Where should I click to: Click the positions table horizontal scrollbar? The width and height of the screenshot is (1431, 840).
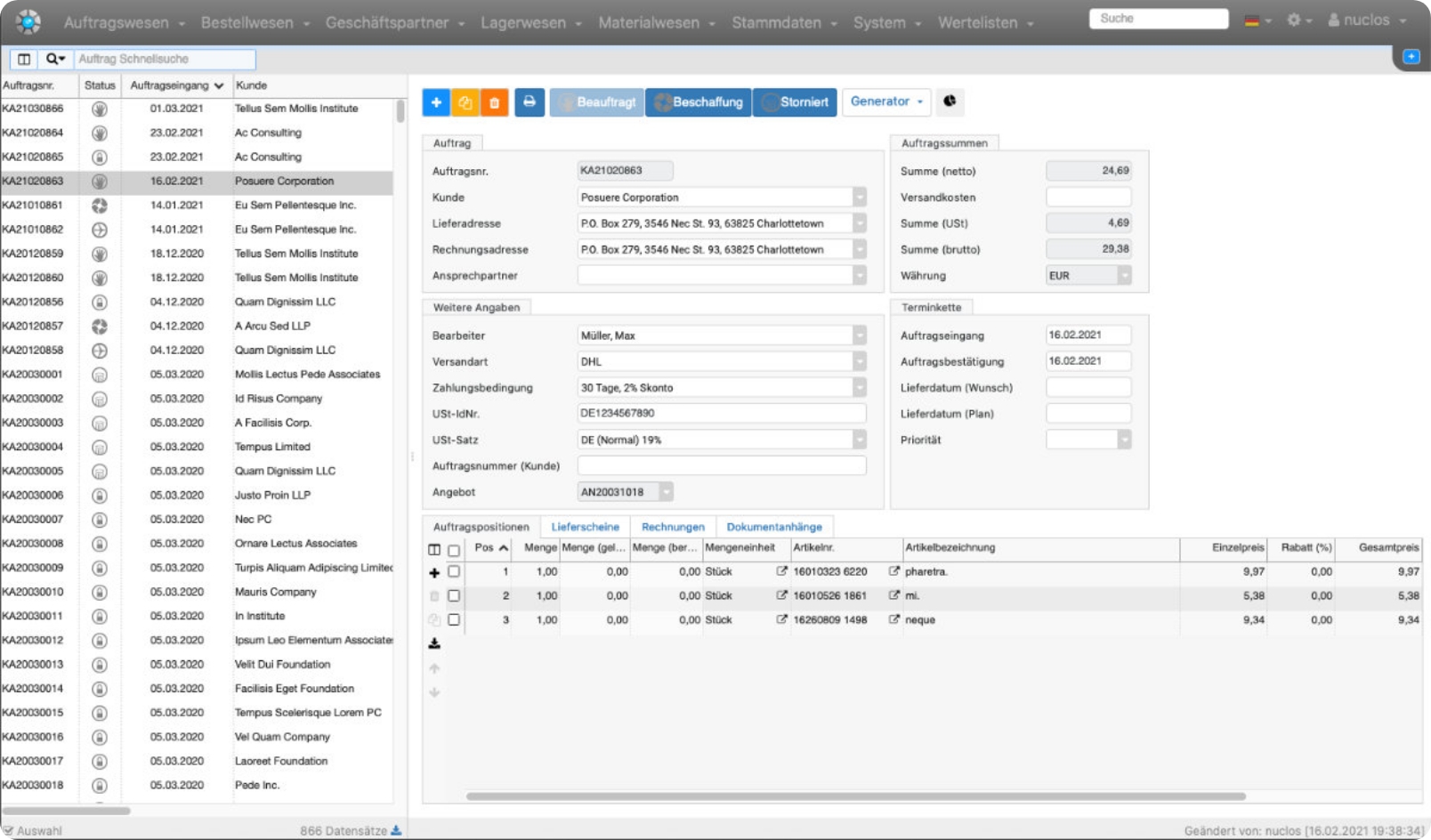tap(855, 796)
